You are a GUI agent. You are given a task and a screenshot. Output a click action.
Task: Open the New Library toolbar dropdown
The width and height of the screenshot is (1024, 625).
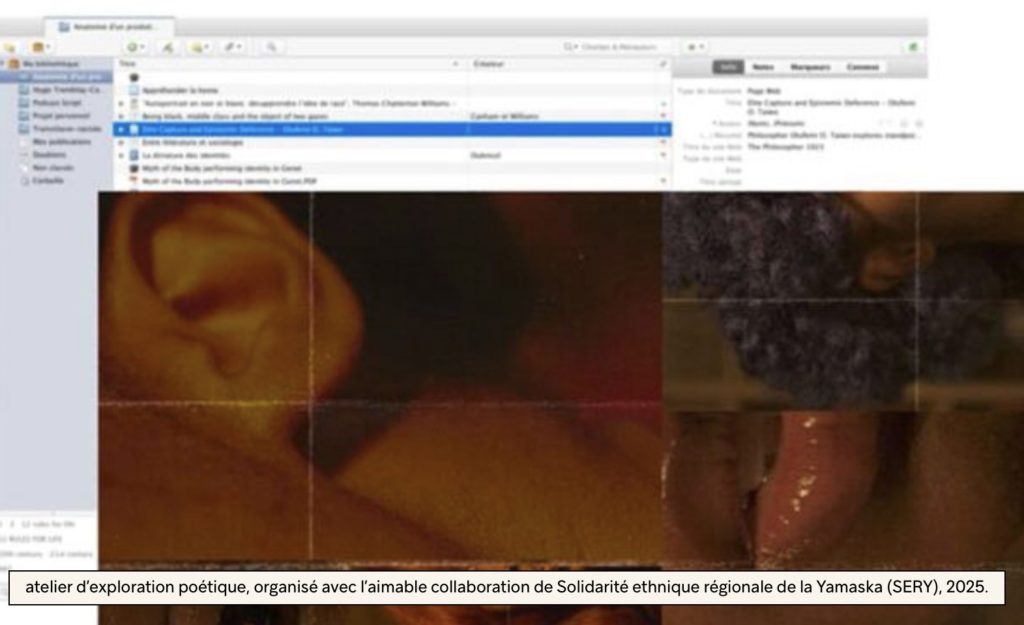coord(41,47)
